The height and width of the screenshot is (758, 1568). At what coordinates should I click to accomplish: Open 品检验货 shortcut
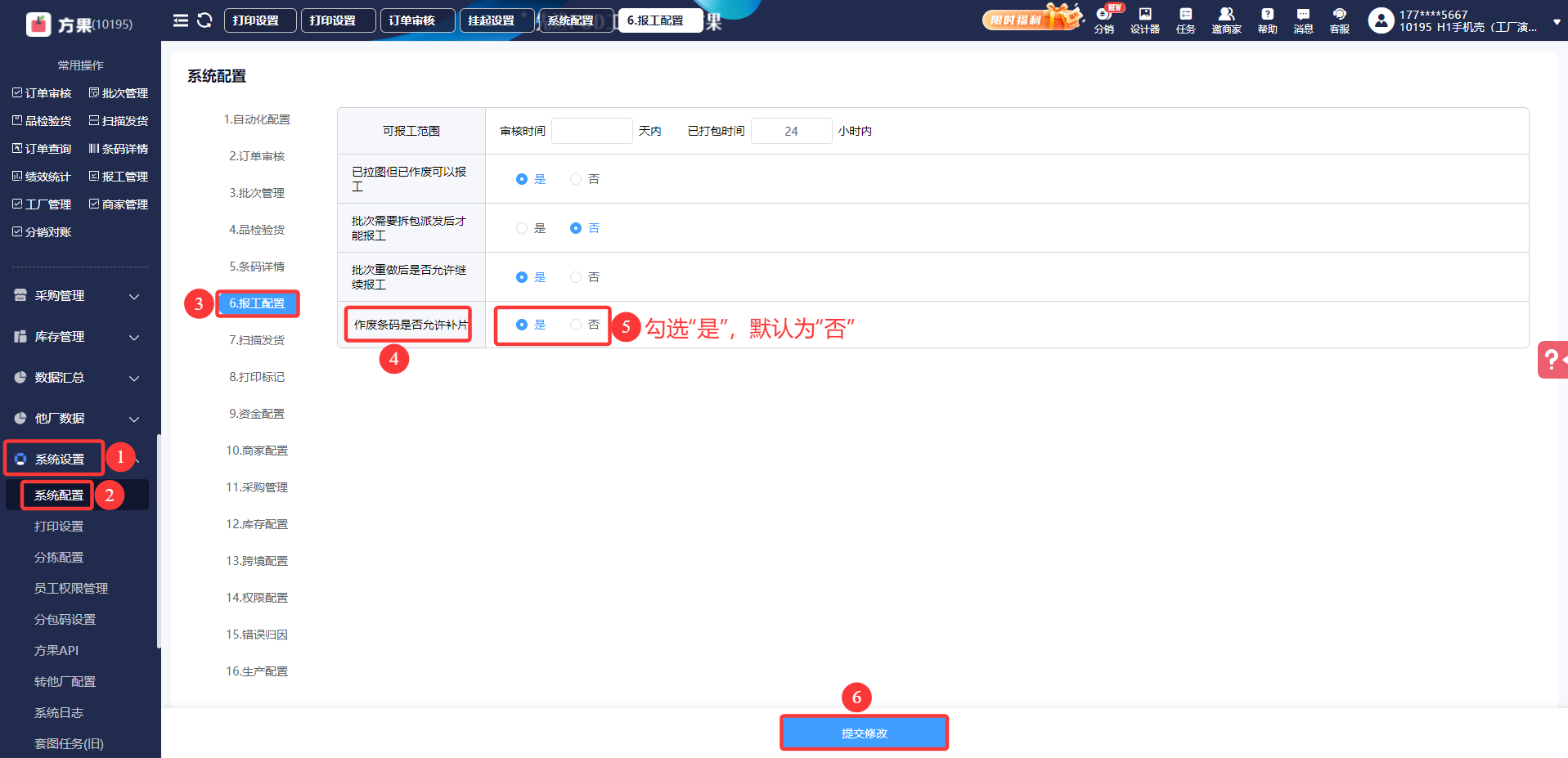point(42,121)
